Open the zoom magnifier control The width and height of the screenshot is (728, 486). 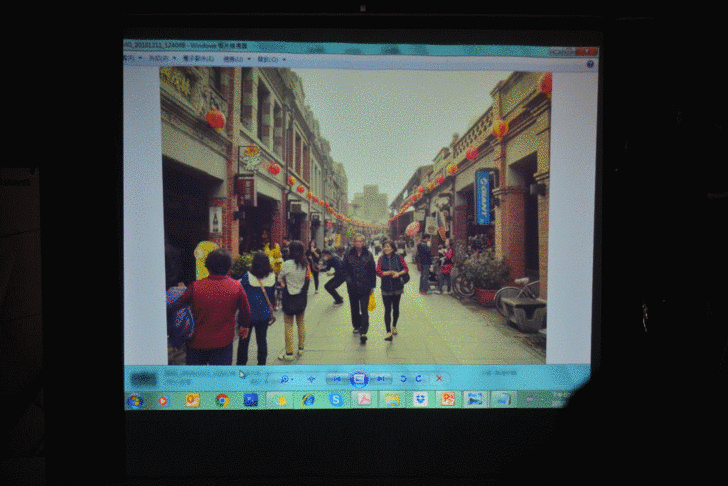pos(286,379)
